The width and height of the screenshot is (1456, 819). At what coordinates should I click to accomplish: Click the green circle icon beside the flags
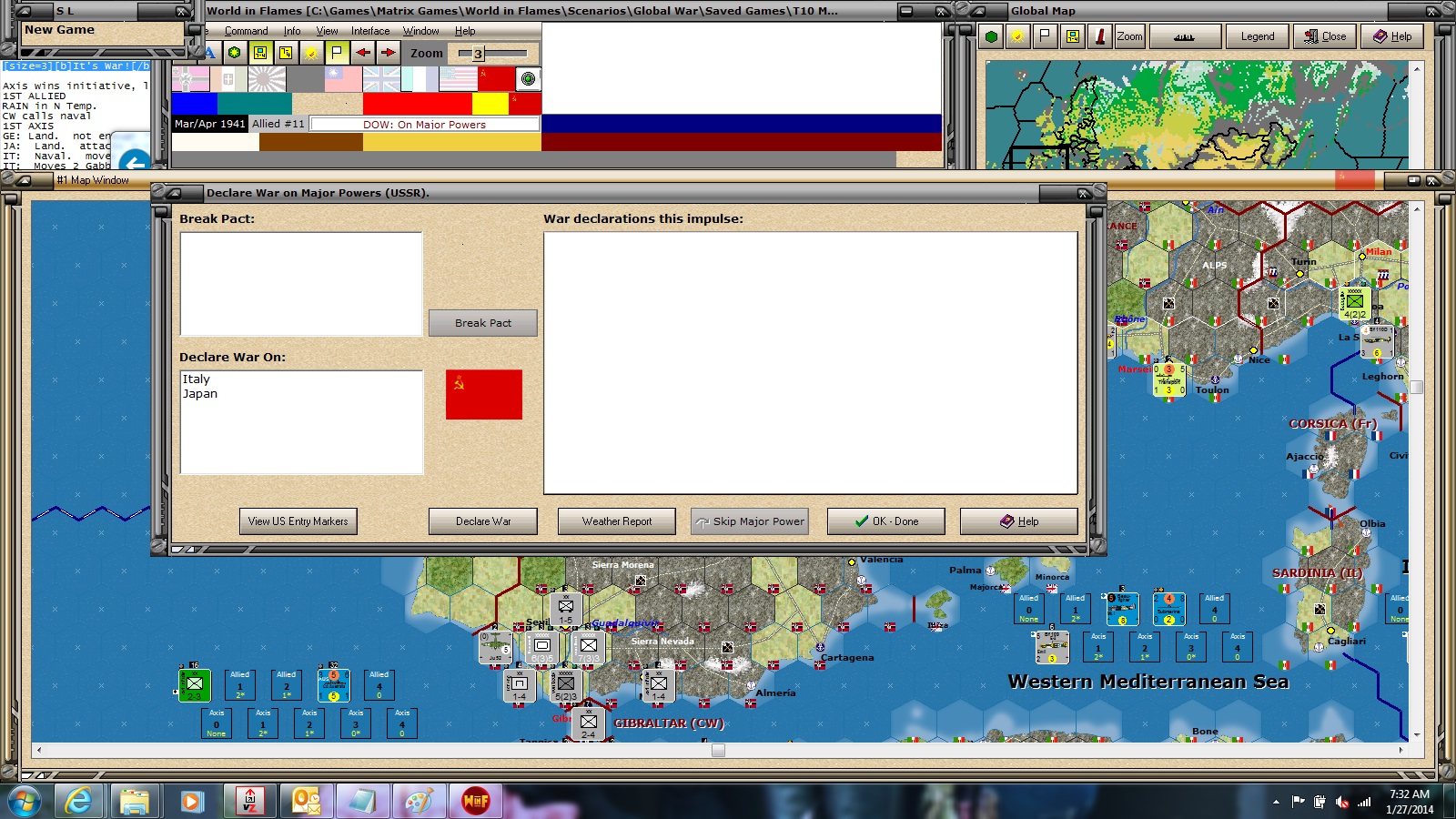pos(528,79)
